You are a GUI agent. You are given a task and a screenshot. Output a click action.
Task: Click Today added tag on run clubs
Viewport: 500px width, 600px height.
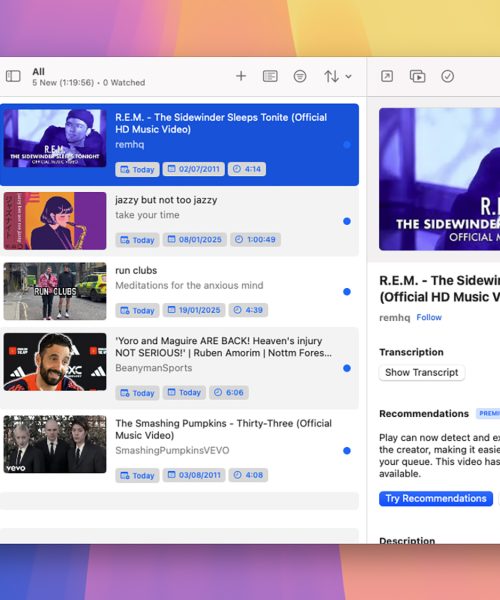click(137, 310)
